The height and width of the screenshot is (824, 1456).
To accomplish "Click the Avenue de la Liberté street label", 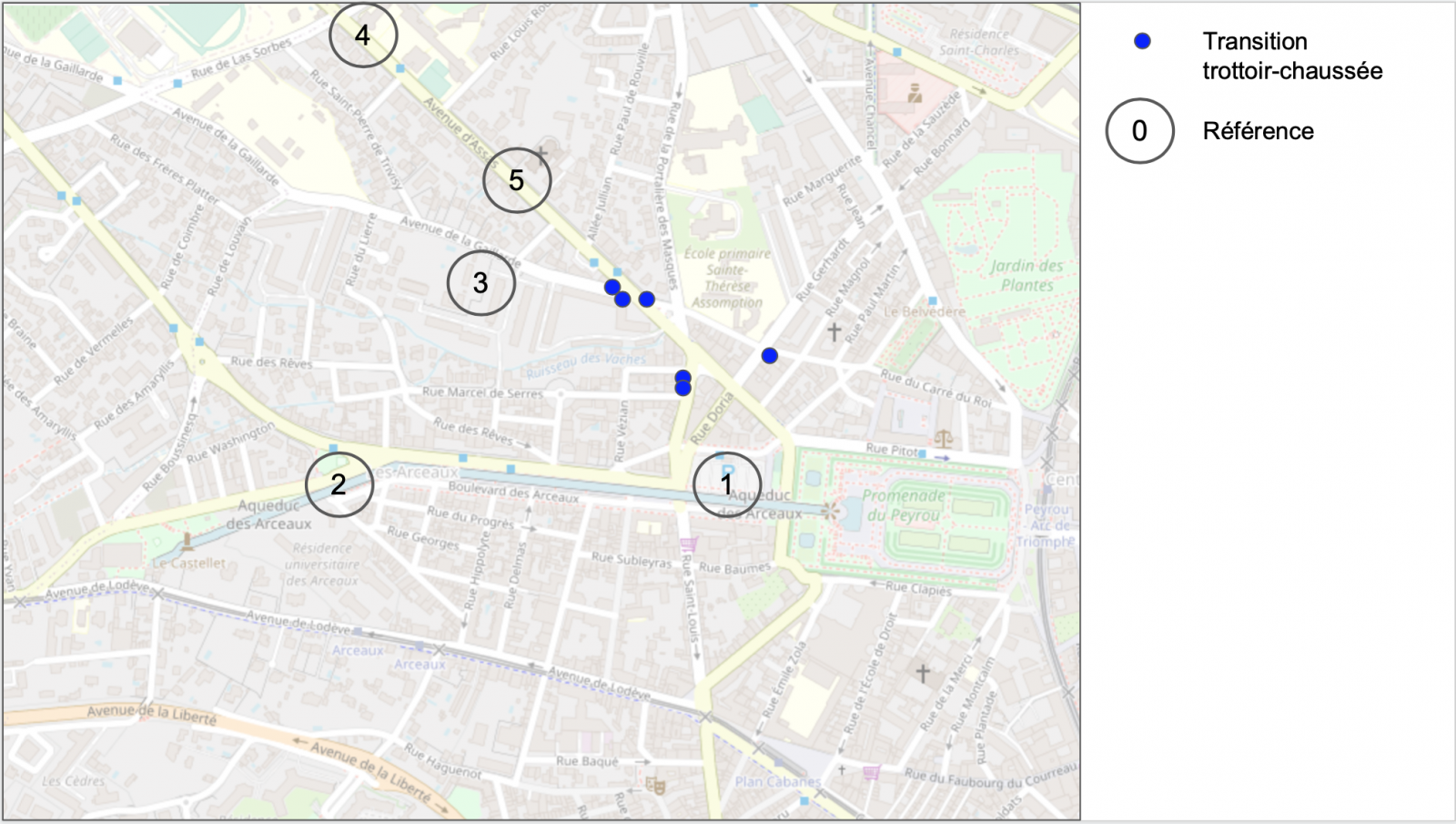I will click(x=152, y=714).
